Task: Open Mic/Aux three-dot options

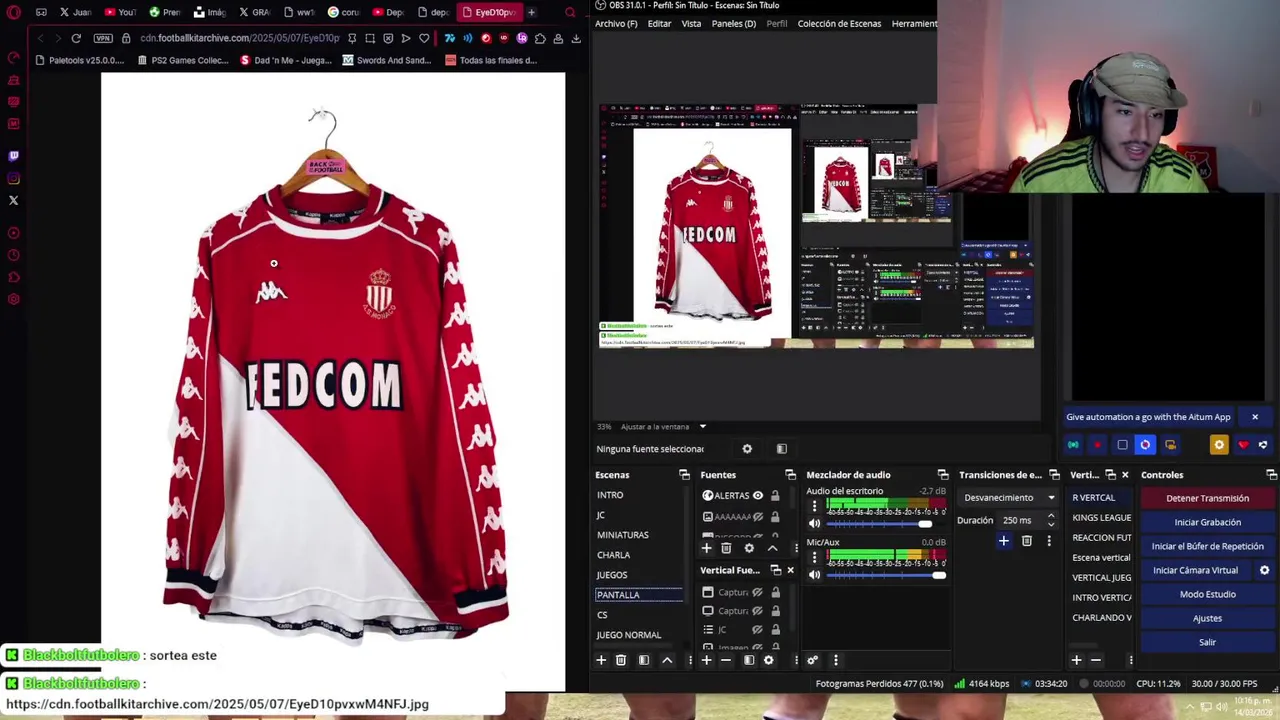Action: click(814, 557)
